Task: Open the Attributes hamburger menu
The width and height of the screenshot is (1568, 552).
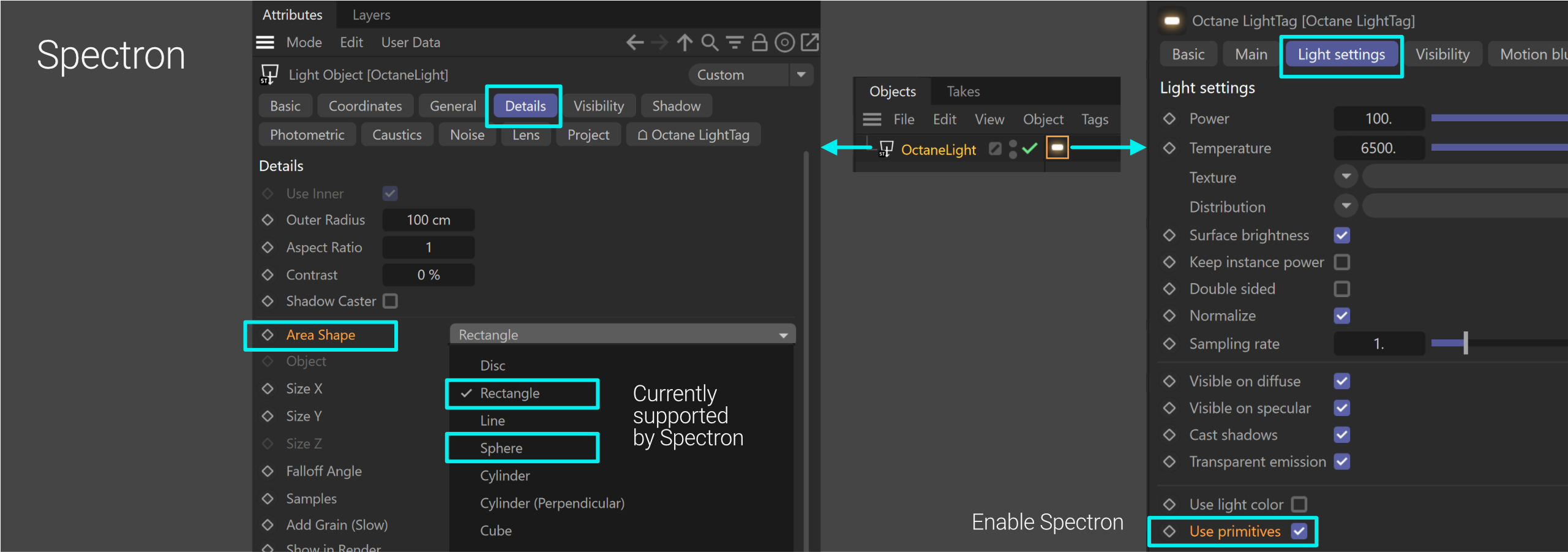Action: pos(265,42)
